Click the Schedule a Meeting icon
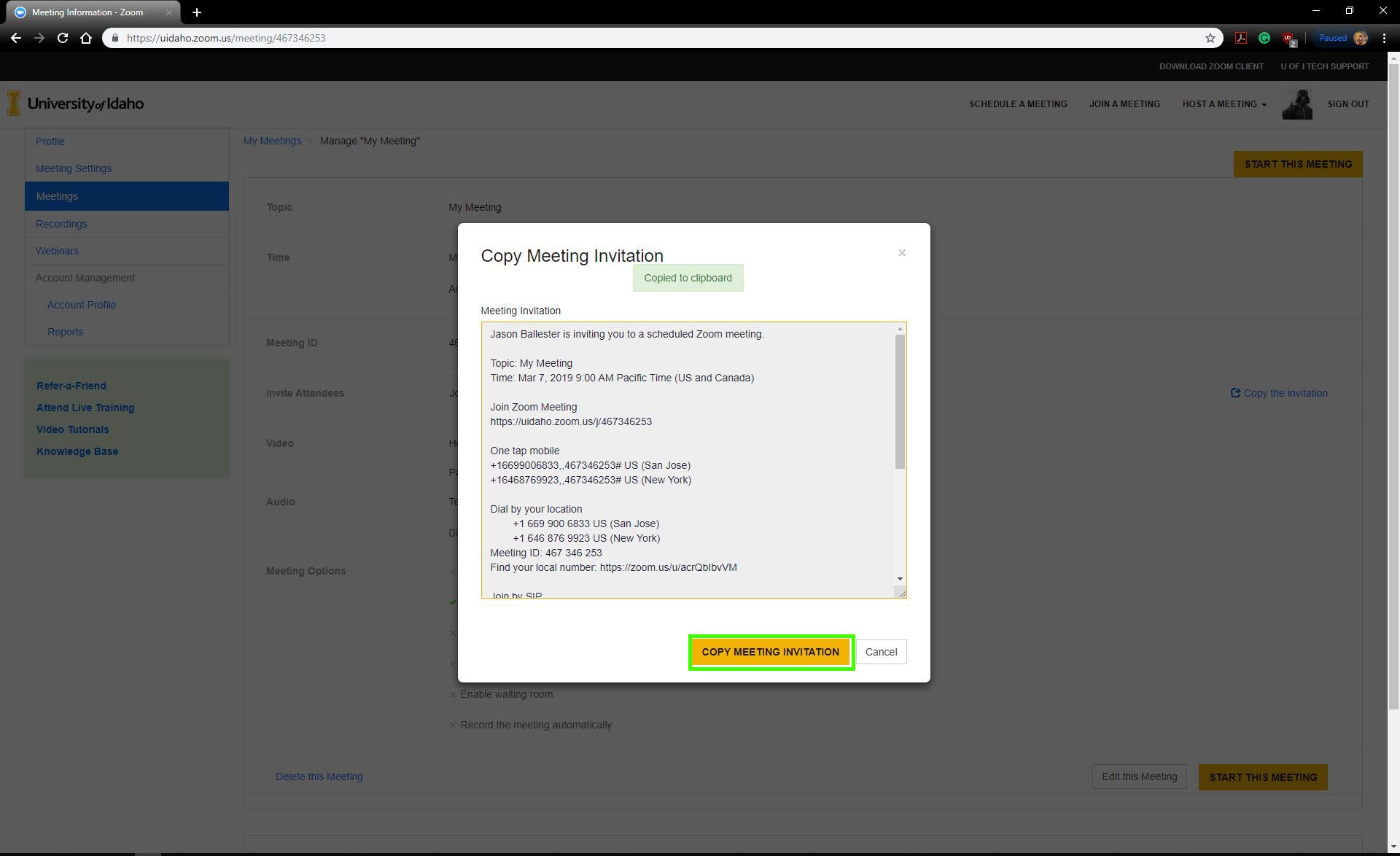 tap(1019, 103)
